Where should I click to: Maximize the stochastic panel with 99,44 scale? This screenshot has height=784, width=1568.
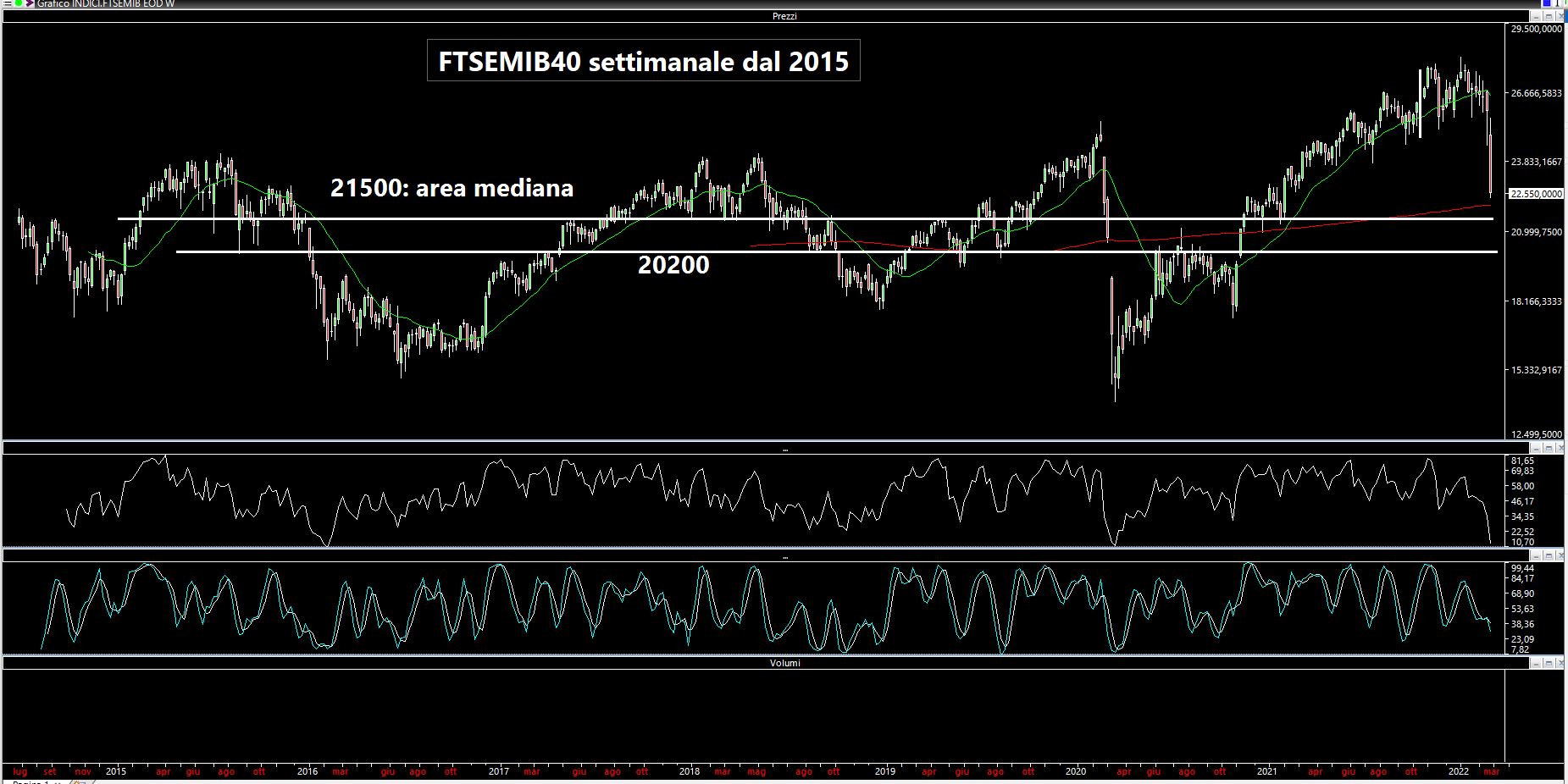pyautogui.click(x=1549, y=555)
